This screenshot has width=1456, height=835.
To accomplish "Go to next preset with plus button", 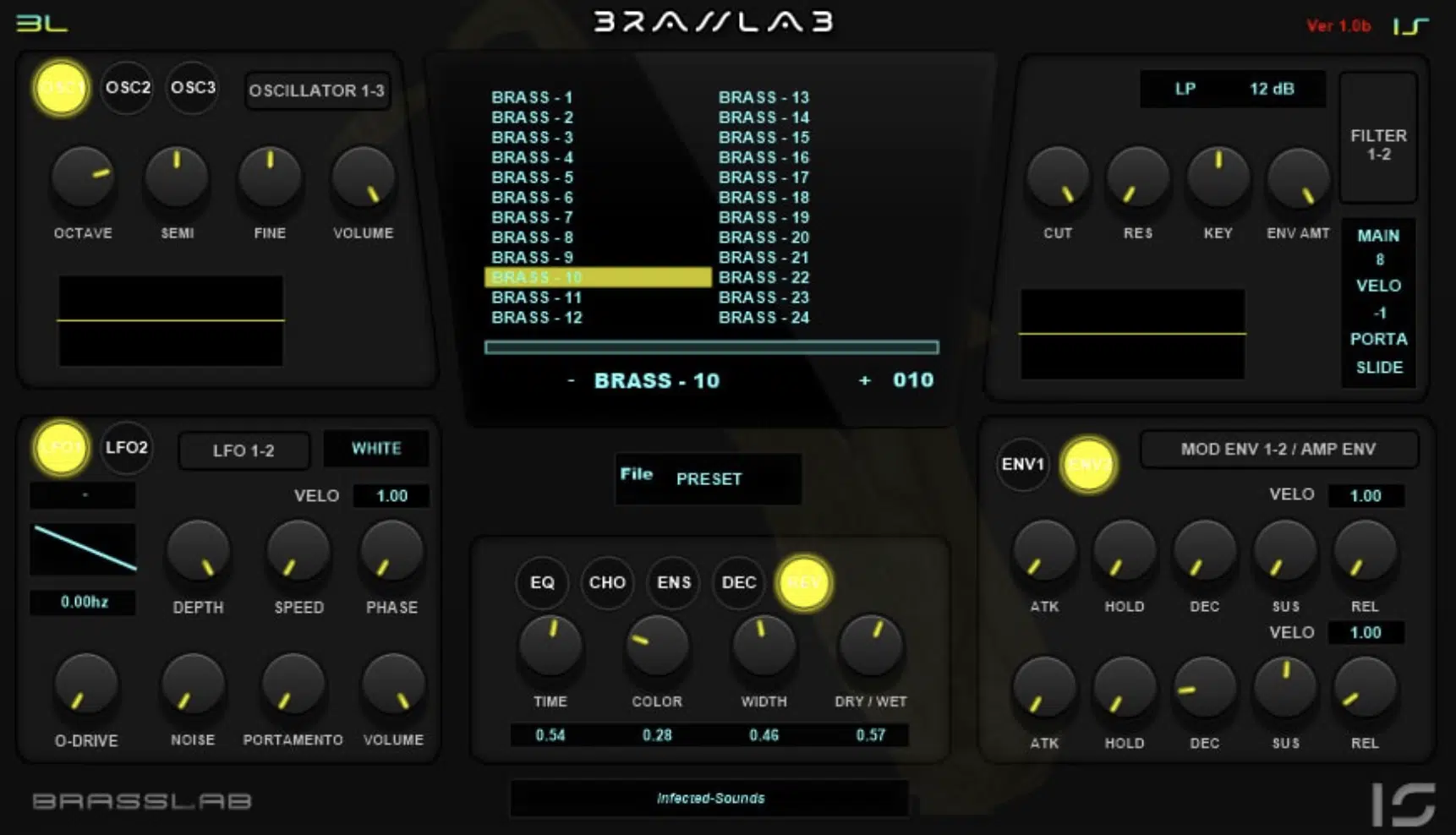I will tap(864, 381).
